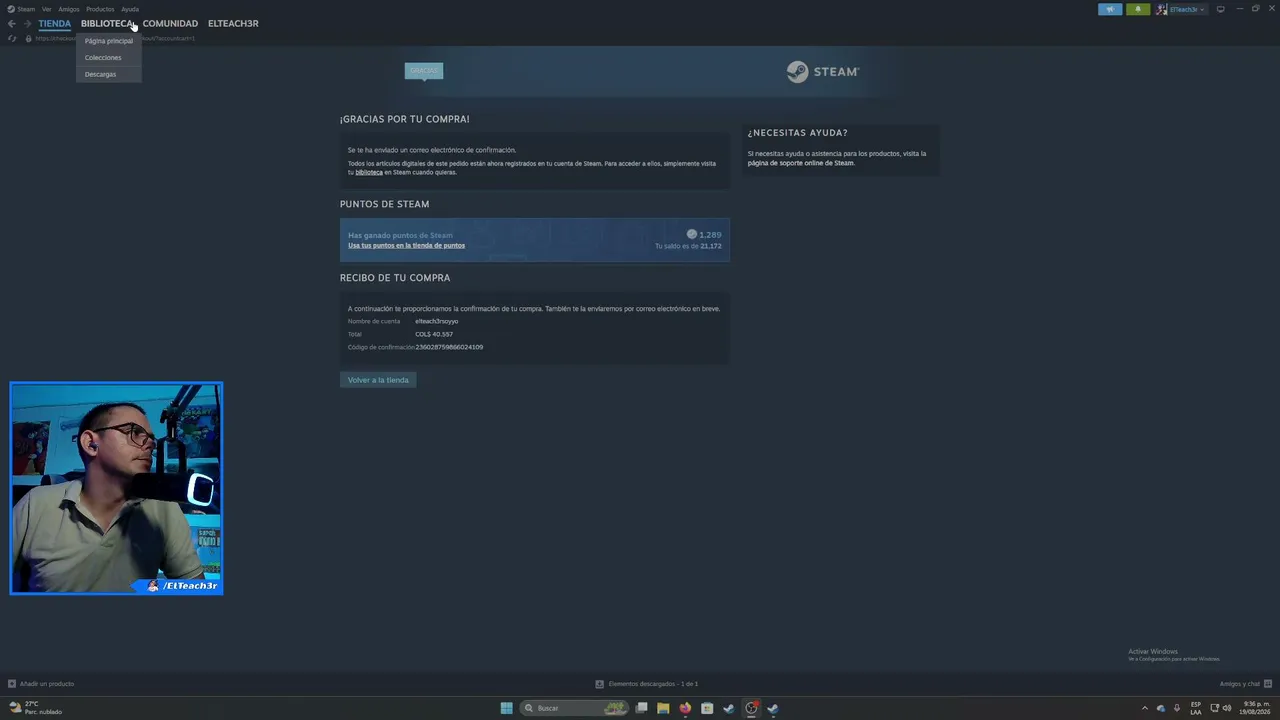This screenshot has height=720, width=1280.
Task: Open the clock and date flyout
Action: point(1255,708)
